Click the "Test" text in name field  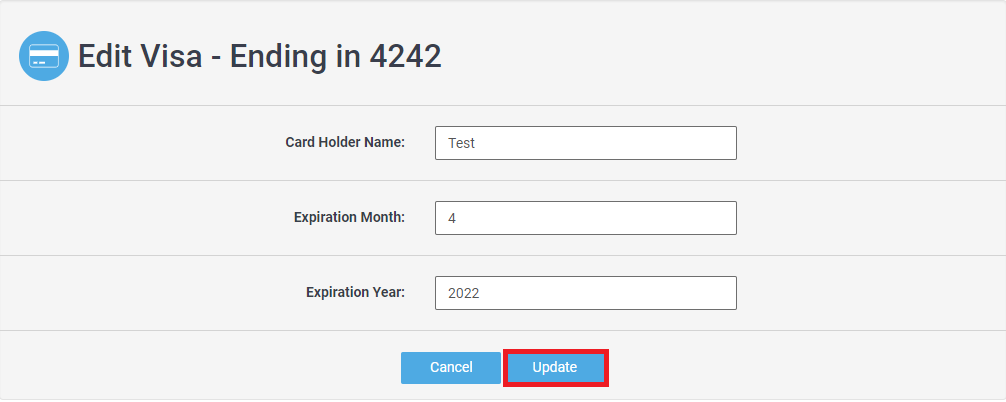coord(461,143)
